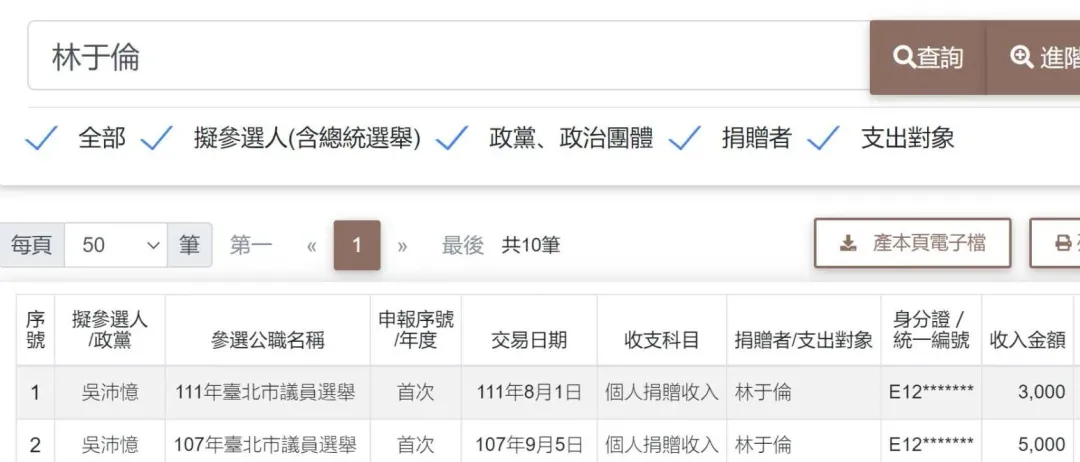
Task: Open the 進階 advanced search button
Action: pos(1033,58)
